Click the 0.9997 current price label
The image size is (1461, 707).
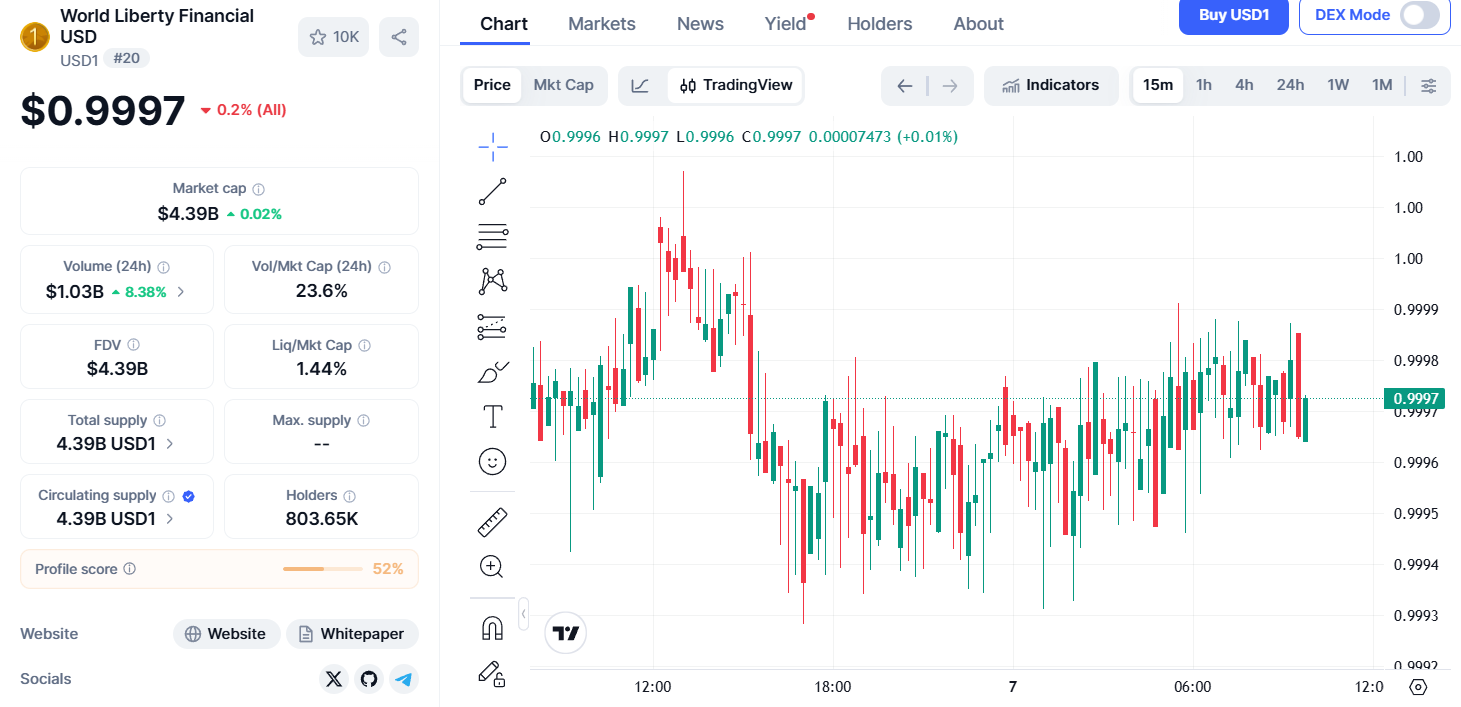click(x=1413, y=399)
